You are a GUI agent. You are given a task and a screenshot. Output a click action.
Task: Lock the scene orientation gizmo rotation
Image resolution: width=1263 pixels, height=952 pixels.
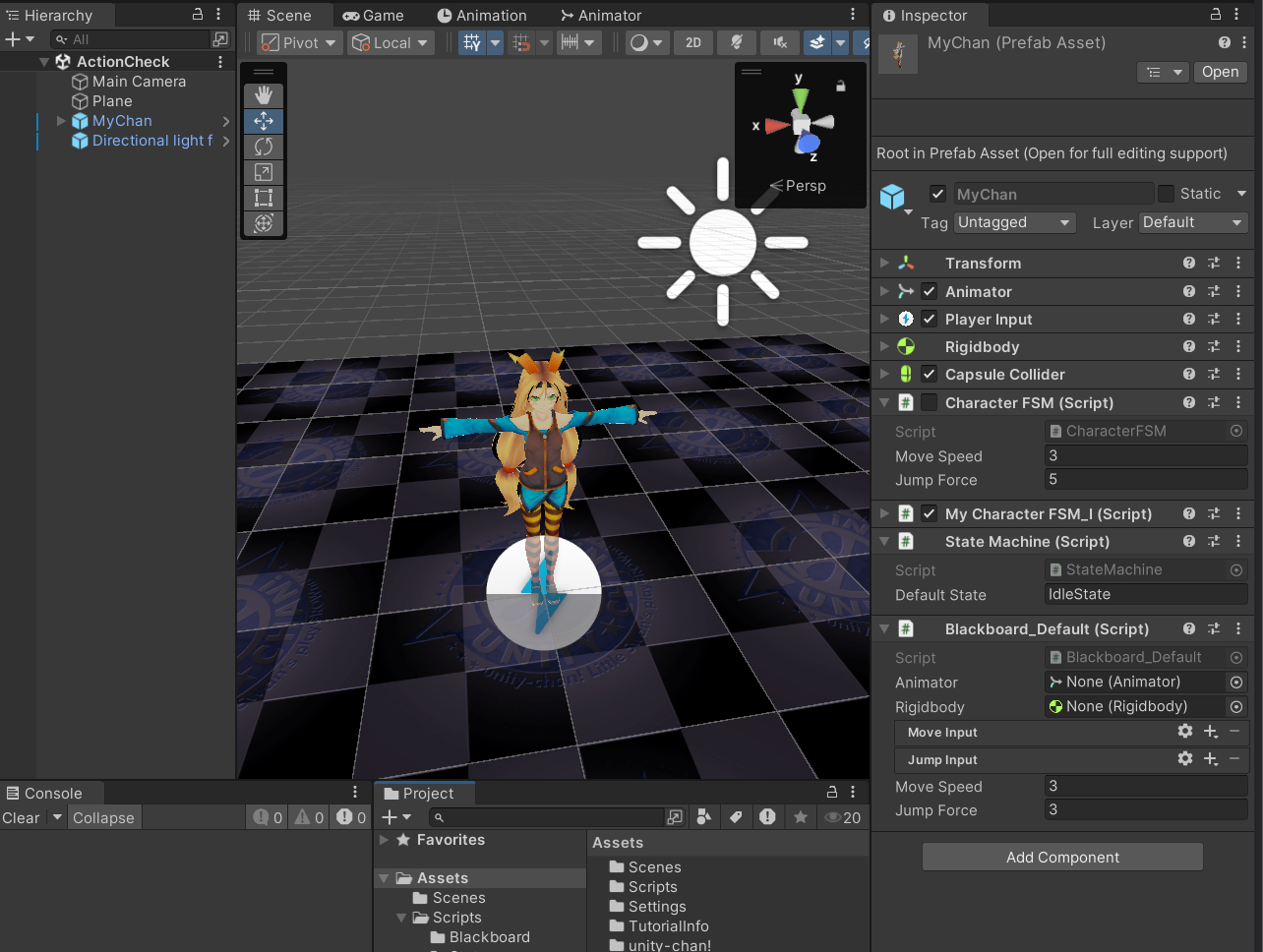[x=841, y=86]
